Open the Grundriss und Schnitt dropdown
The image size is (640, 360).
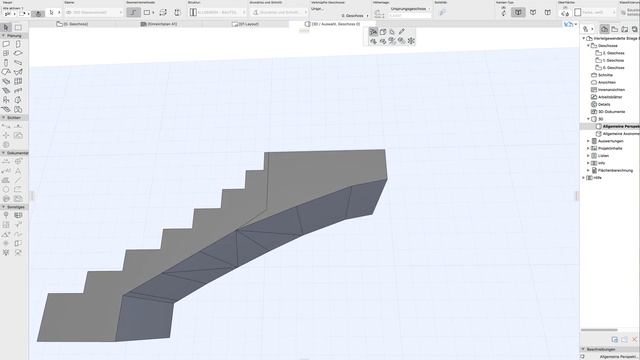[x=279, y=13]
